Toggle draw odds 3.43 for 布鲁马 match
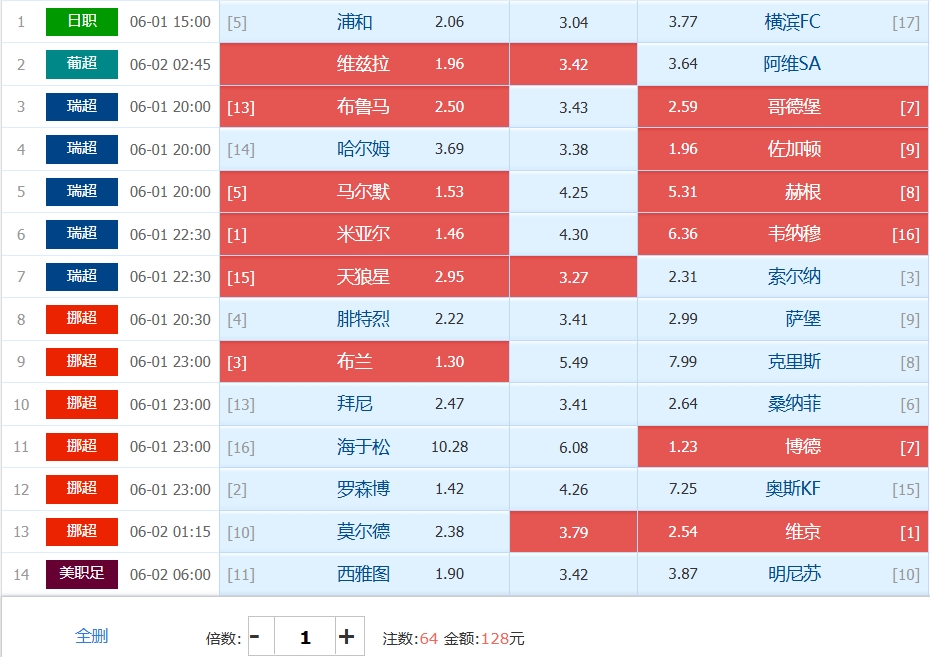 click(x=574, y=107)
